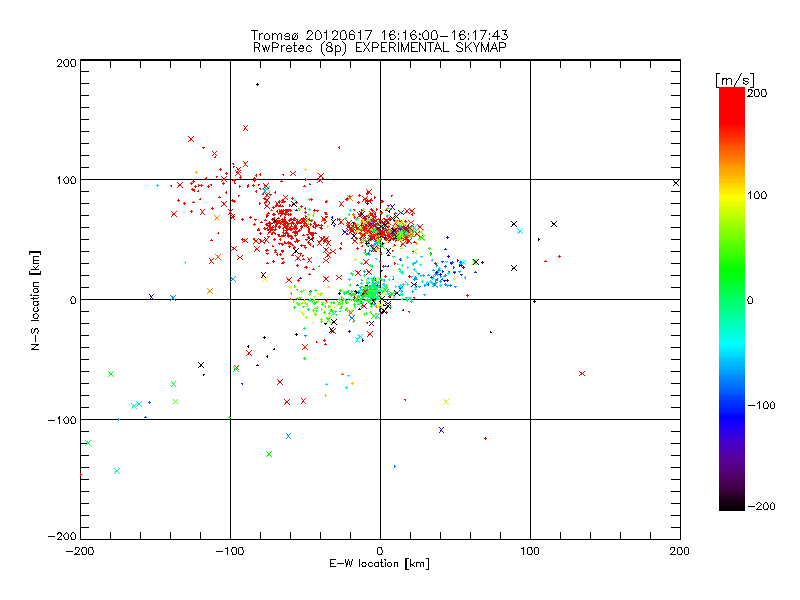Click the colorbar '-200' bottom label
800x600 pixels.
click(761, 506)
